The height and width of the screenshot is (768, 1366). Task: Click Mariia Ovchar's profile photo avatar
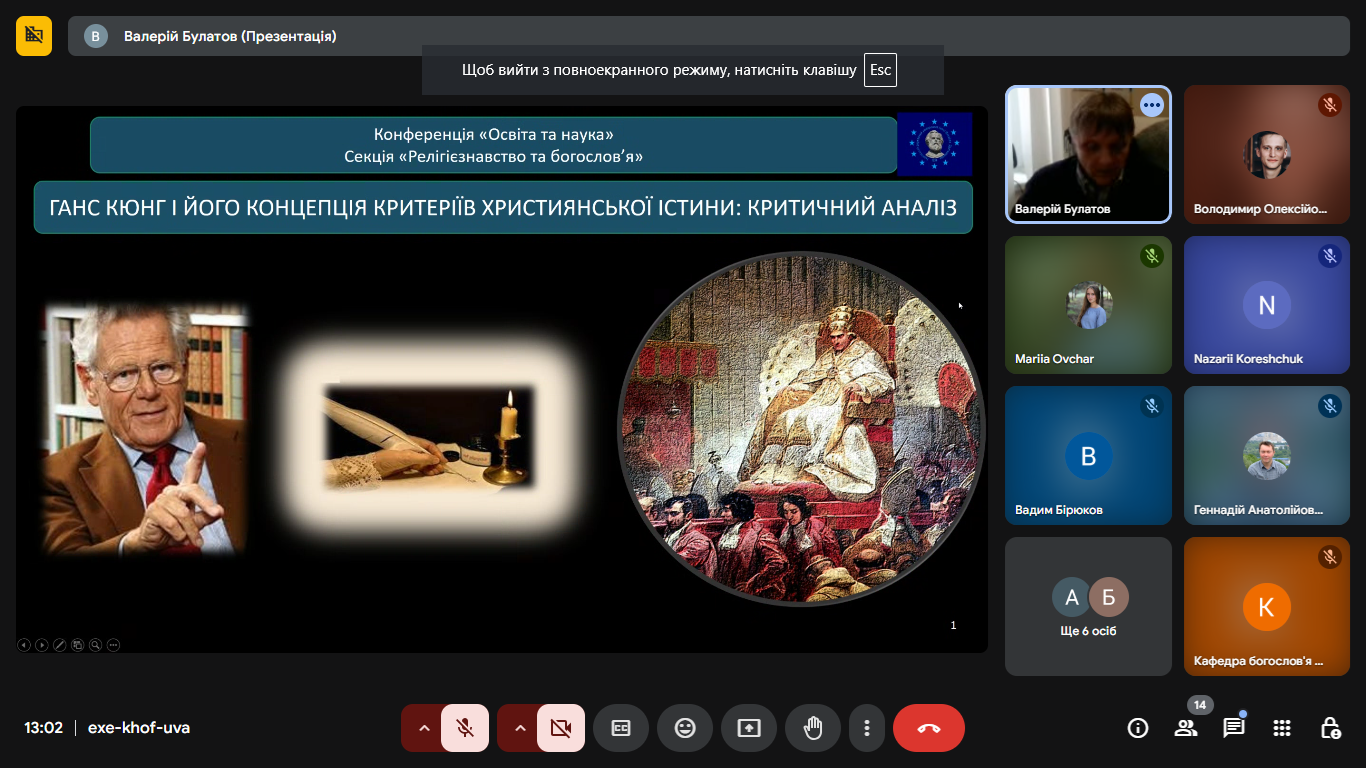click(x=1089, y=305)
